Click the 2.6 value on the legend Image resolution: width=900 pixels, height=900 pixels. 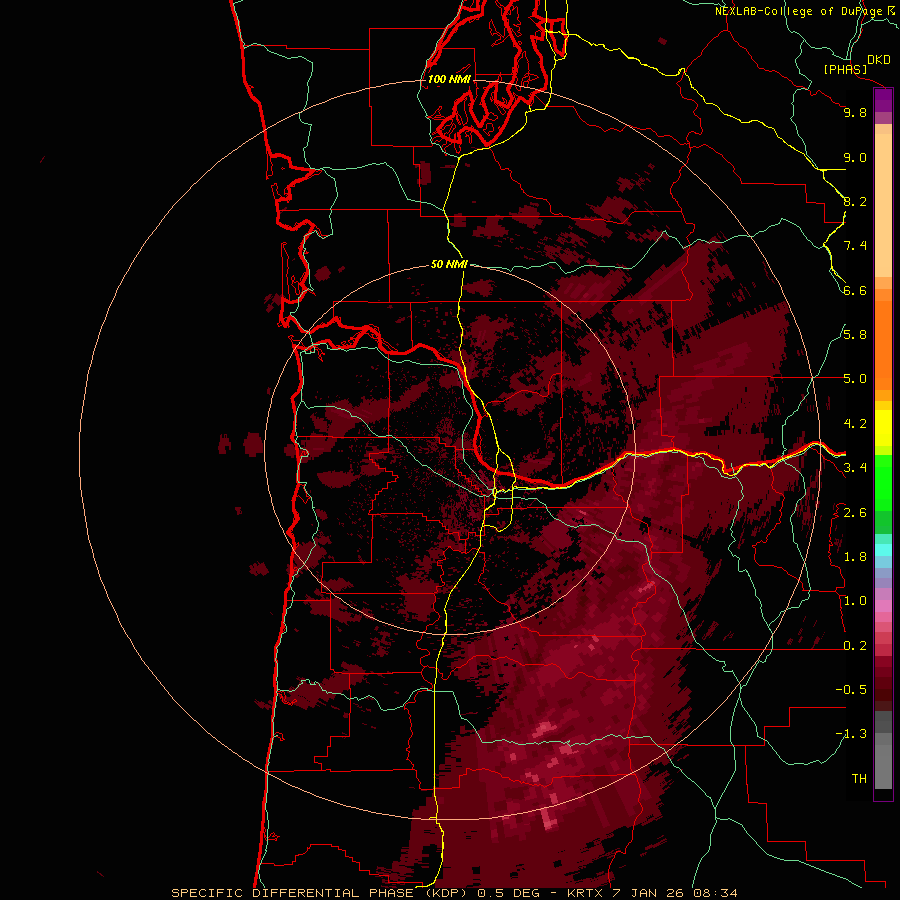(855, 513)
